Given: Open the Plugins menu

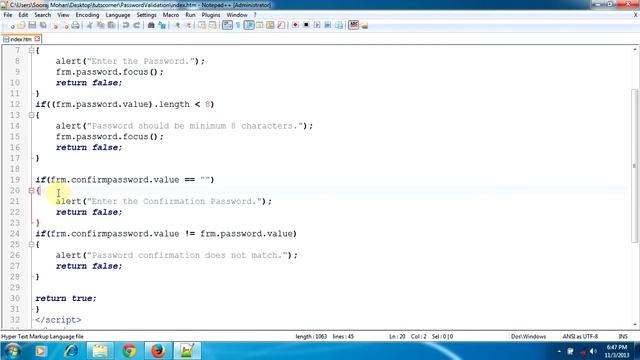Looking at the screenshot, I should pyautogui.click(x=211, y=15).
